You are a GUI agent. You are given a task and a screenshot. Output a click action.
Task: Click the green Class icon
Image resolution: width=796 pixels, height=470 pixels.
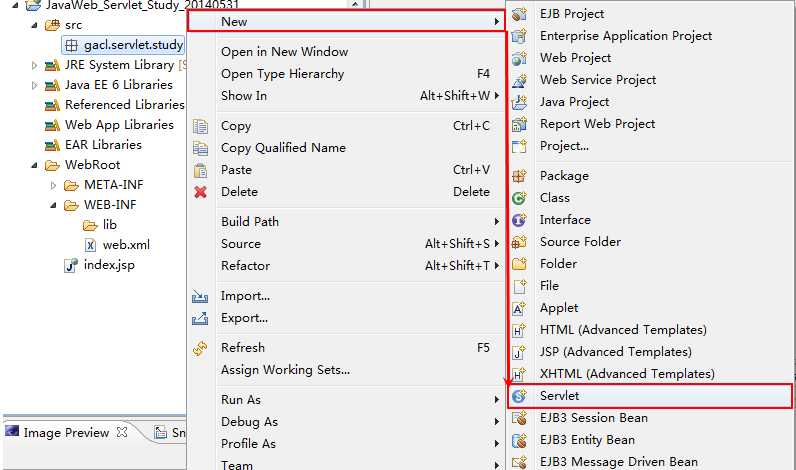click(519, 198)
